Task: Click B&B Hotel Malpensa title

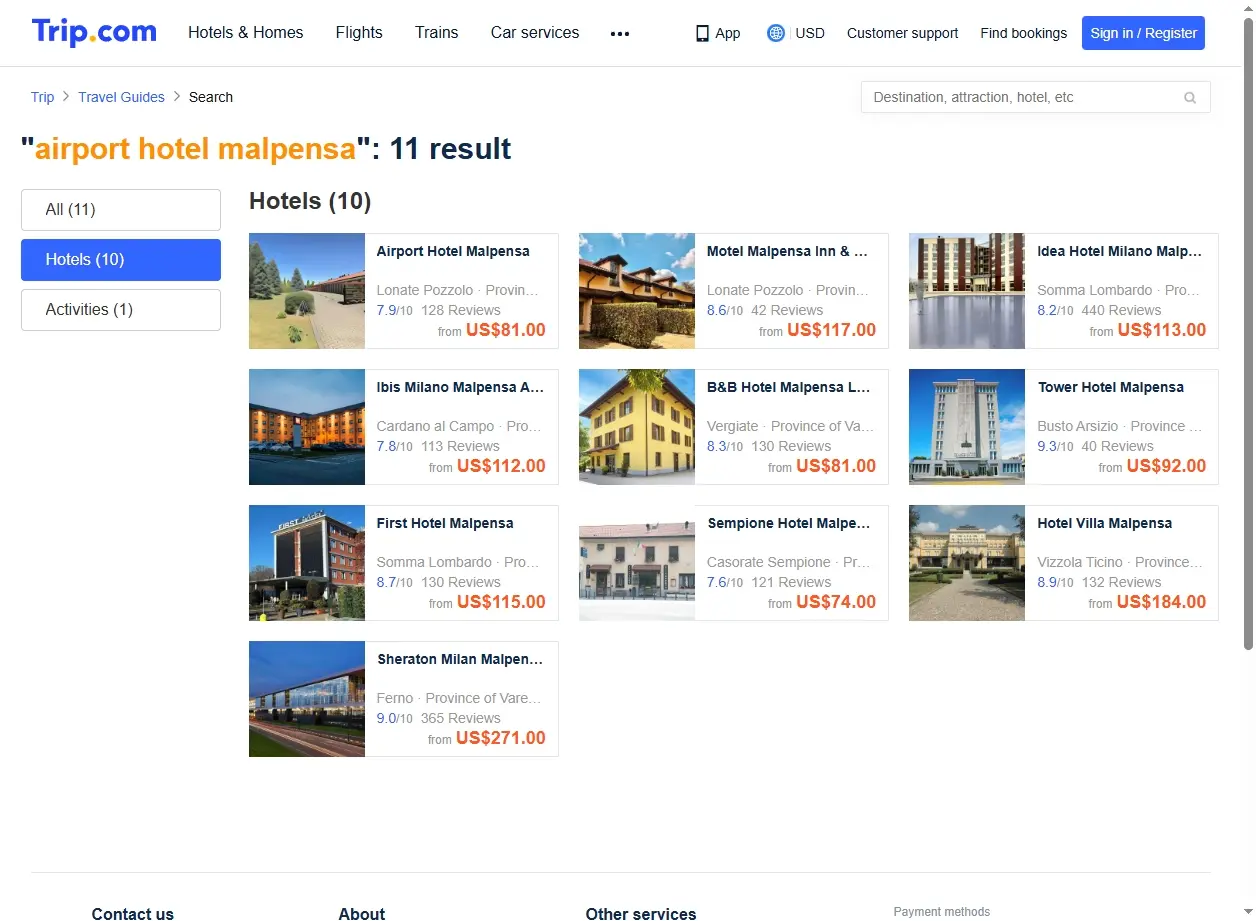Action: click(789, 387)
